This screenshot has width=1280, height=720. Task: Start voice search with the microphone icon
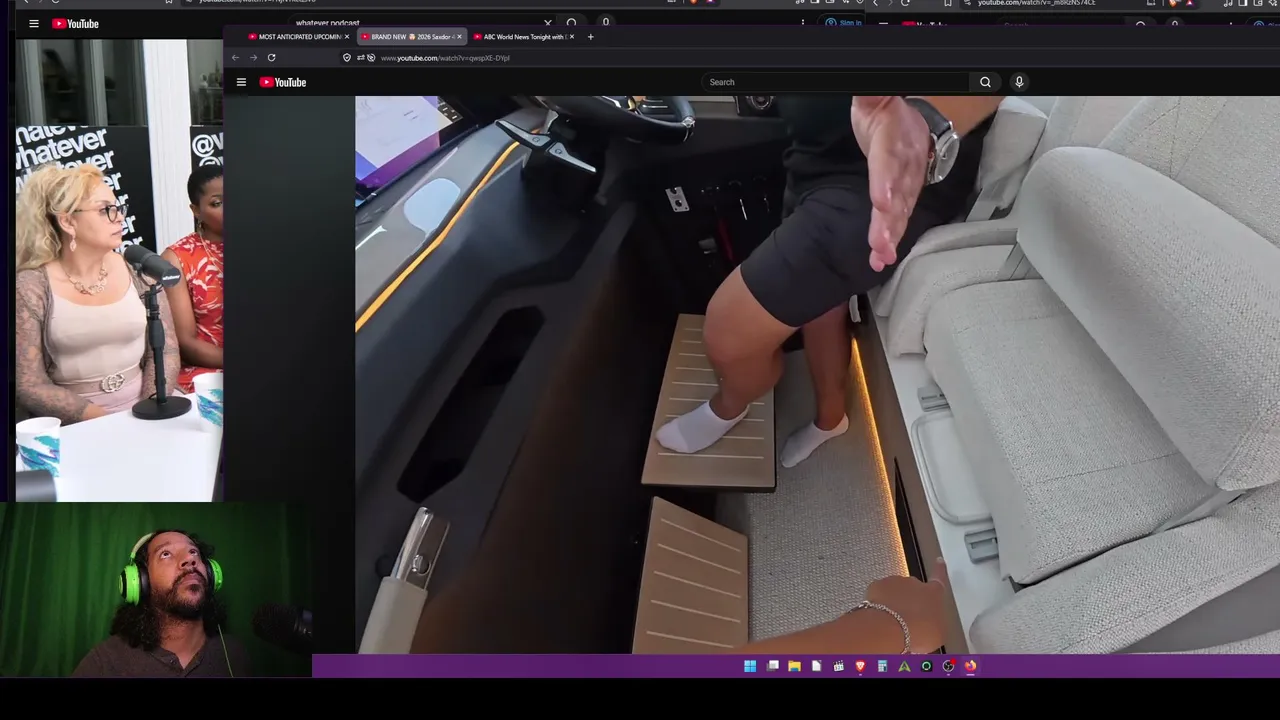(1019, 82)
